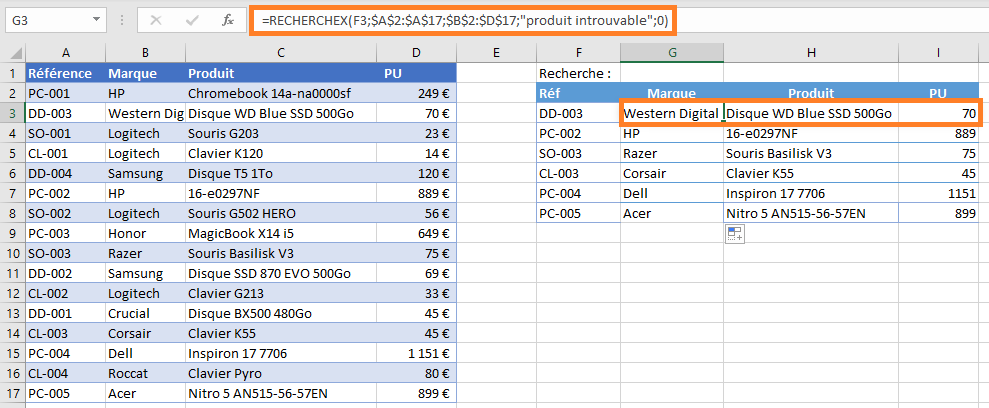
Task: Select cell Disque BX500 480Go
Action: 281,314
